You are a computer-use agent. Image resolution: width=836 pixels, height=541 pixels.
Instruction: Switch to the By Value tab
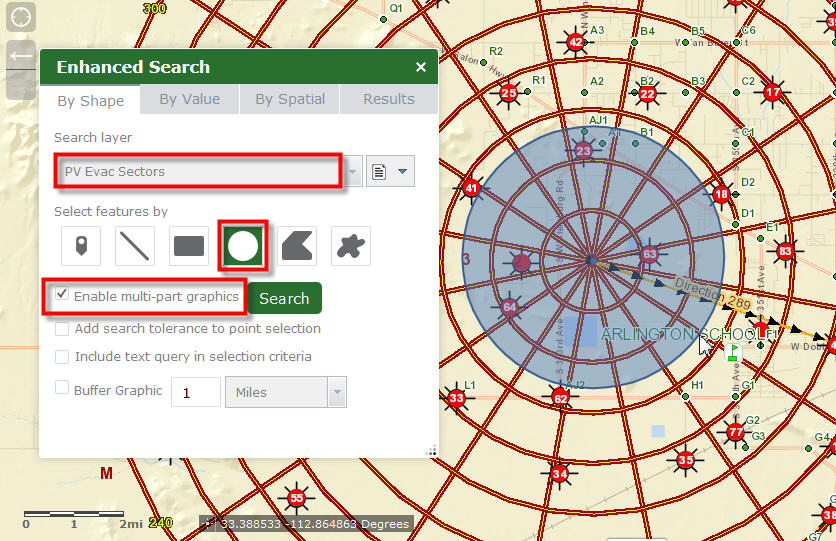pos(190,99)
